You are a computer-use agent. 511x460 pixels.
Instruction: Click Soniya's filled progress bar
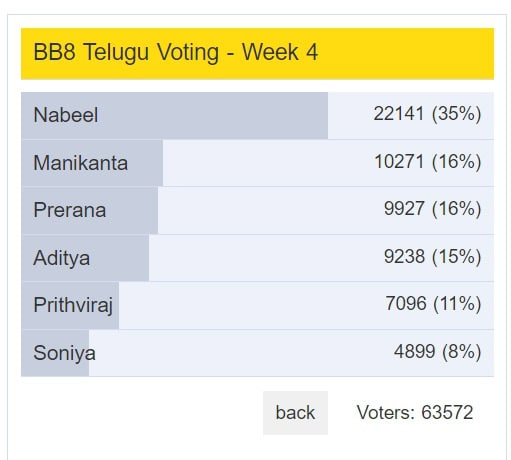click(x=55, y=353)
